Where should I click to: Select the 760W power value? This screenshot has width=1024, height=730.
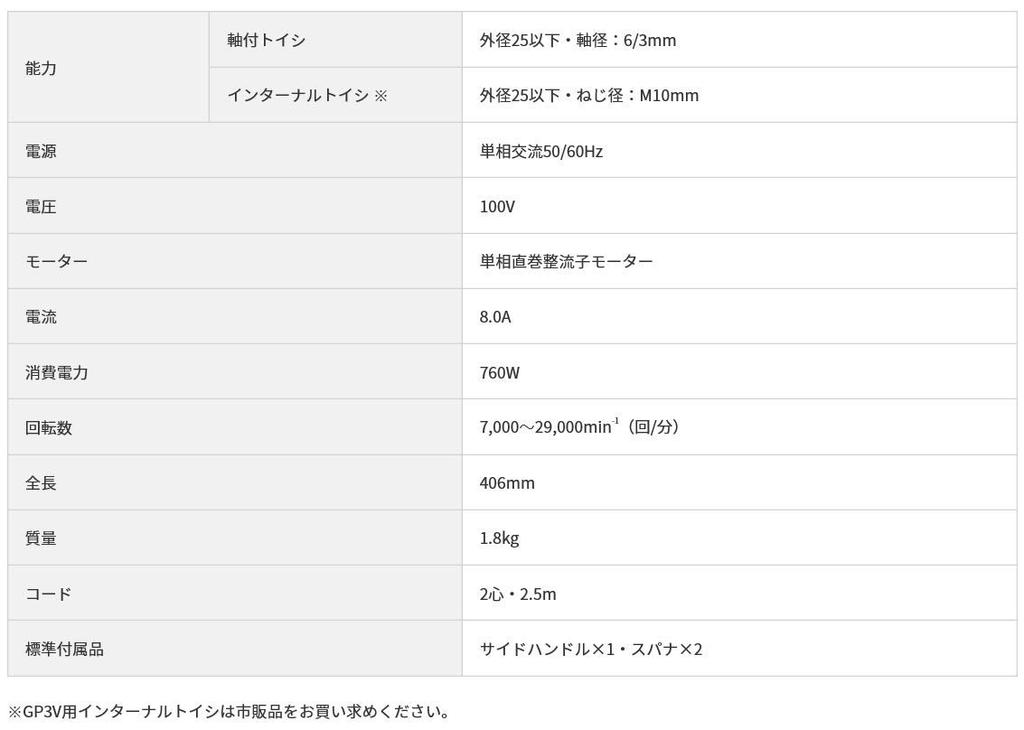pos(500,372)
